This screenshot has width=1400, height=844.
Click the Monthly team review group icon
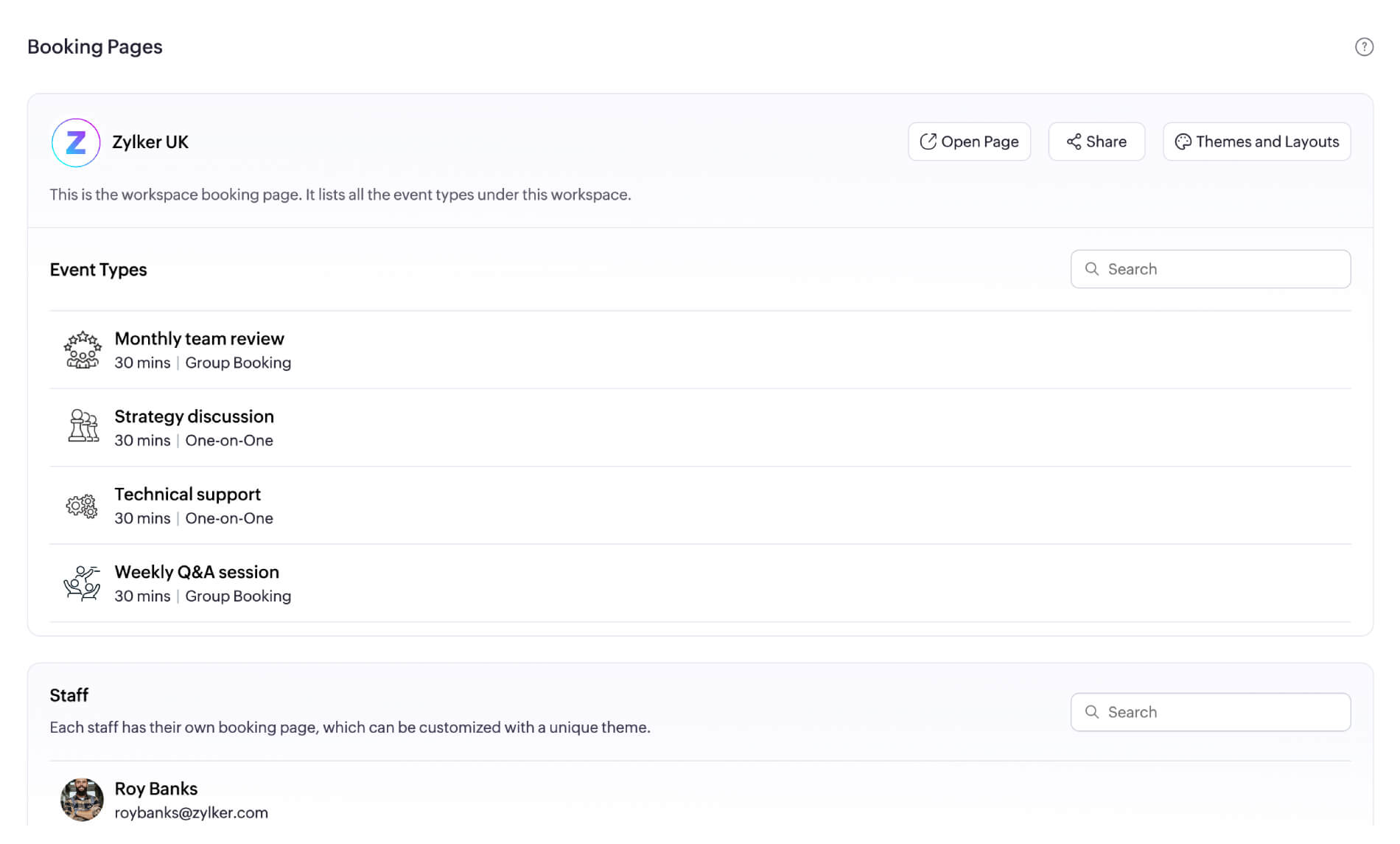(x=83, y=349)
